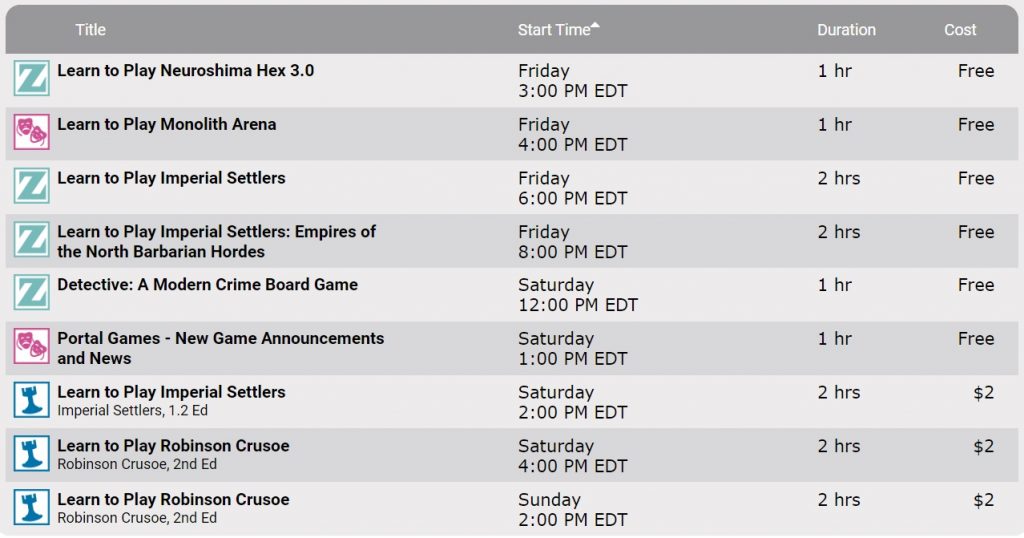Screen dimensions: 1024x538
Task: Sort events by the Duration header
Action: pos(846,30)
